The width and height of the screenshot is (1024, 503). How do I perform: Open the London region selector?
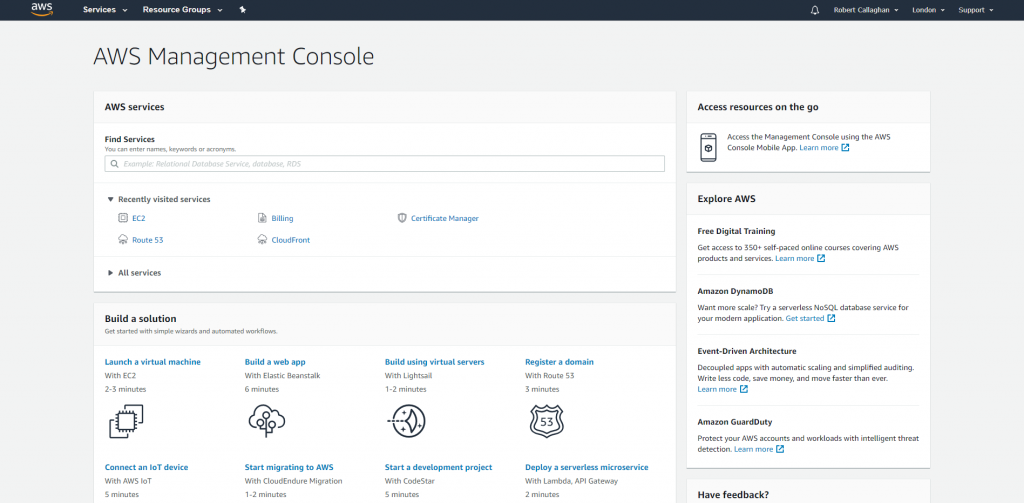[x=927, y=10]
